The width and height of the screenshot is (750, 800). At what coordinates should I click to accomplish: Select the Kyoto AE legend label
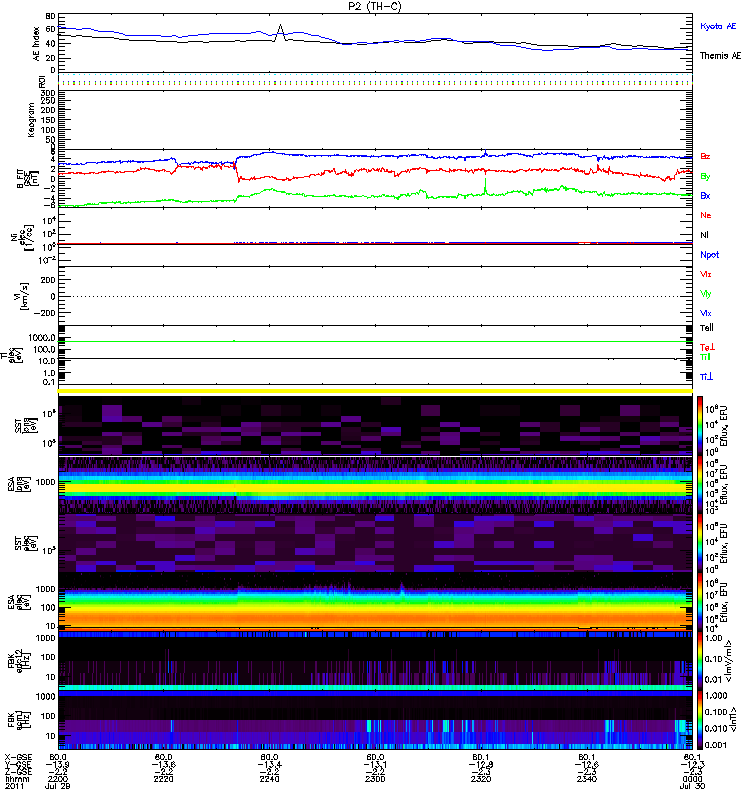click(x=718, y=26)
